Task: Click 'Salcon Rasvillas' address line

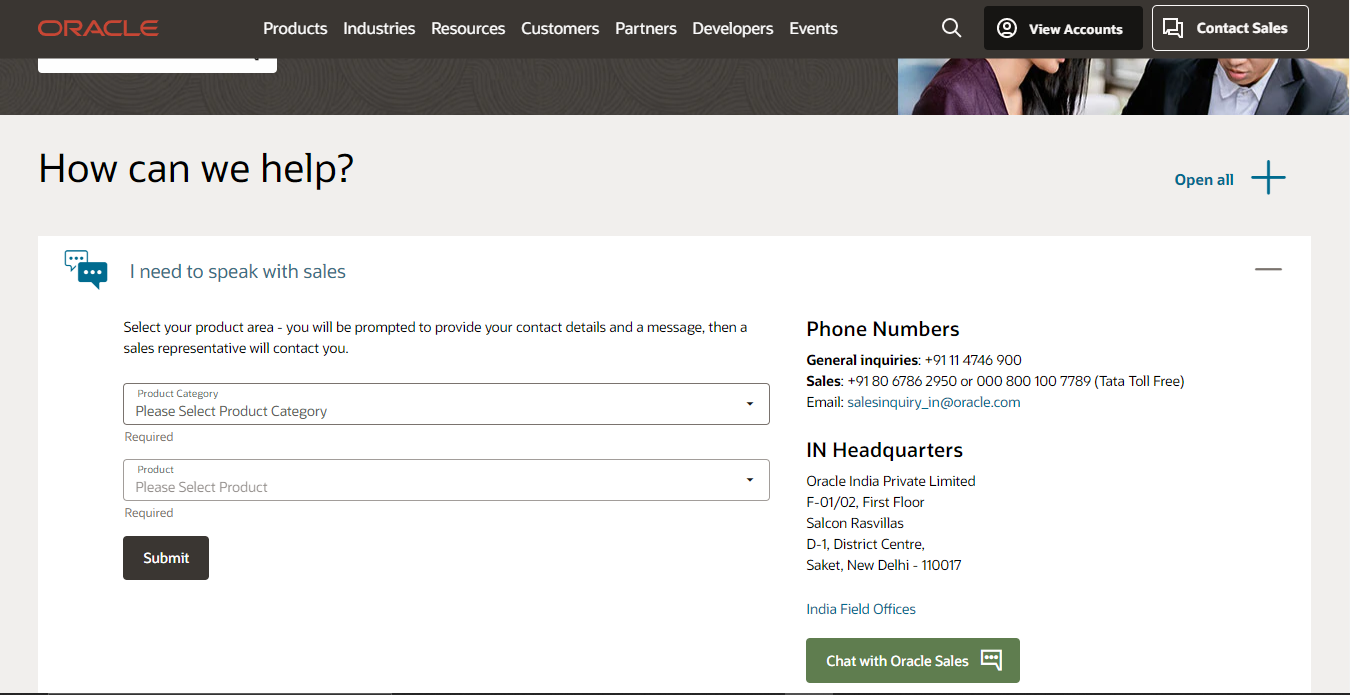Action: click(855, 523)
